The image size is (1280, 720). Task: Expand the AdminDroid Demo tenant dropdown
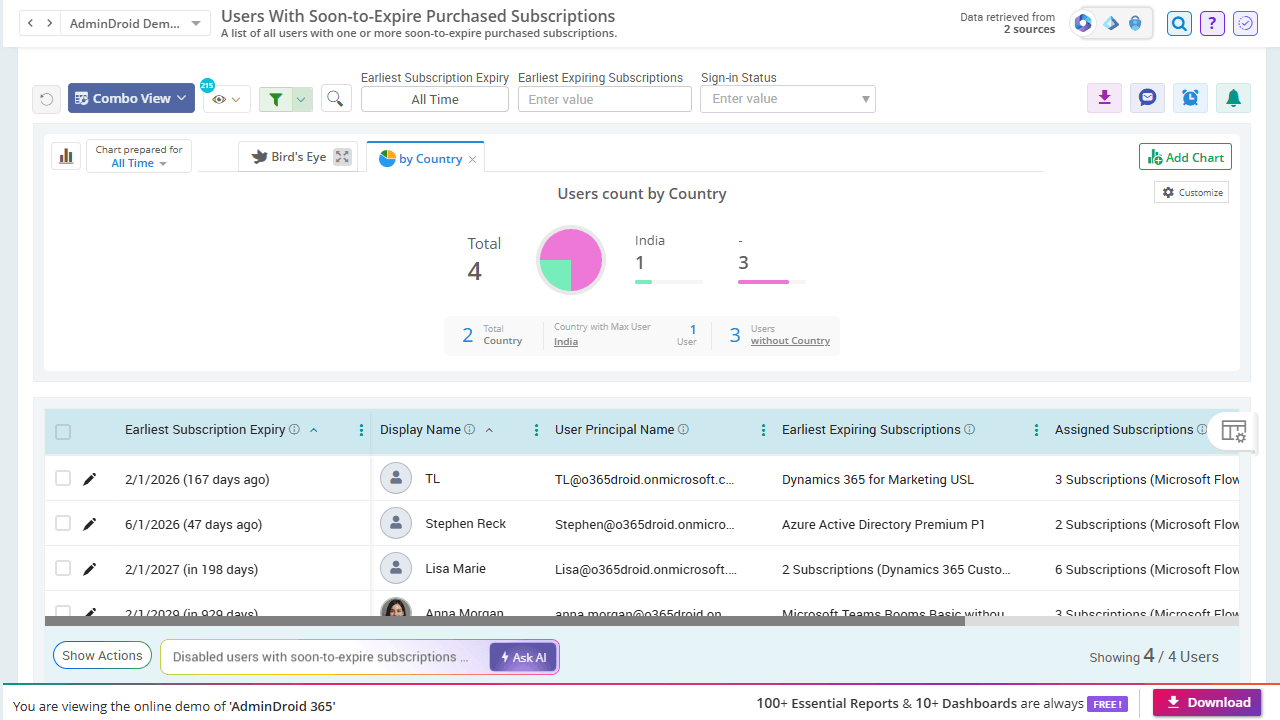(x=135, y=23)
